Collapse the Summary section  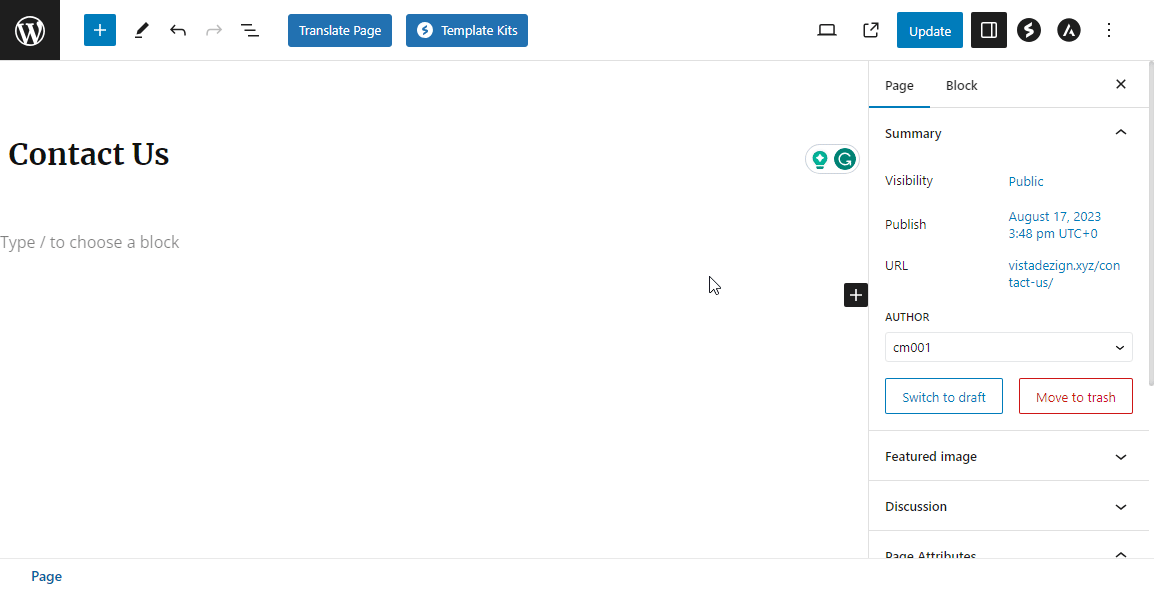(x=1008, y=133)
